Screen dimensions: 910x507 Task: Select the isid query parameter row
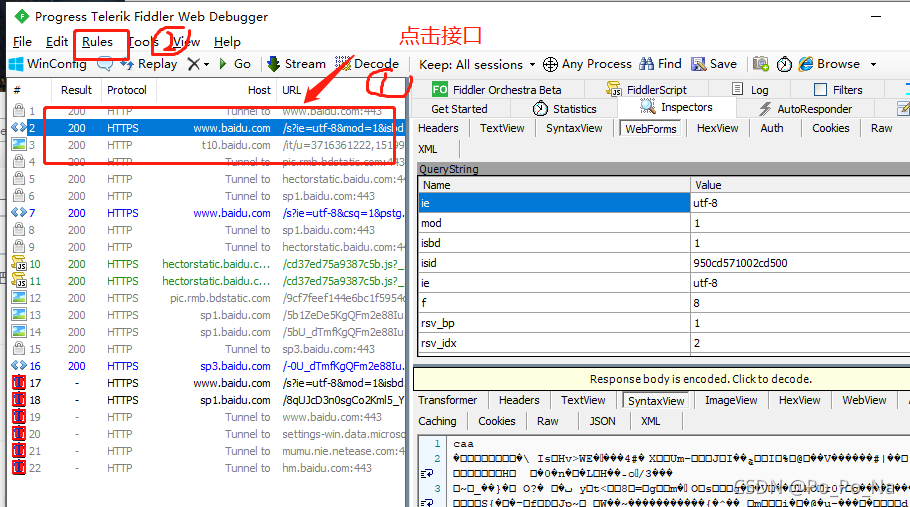pos(664,263)
